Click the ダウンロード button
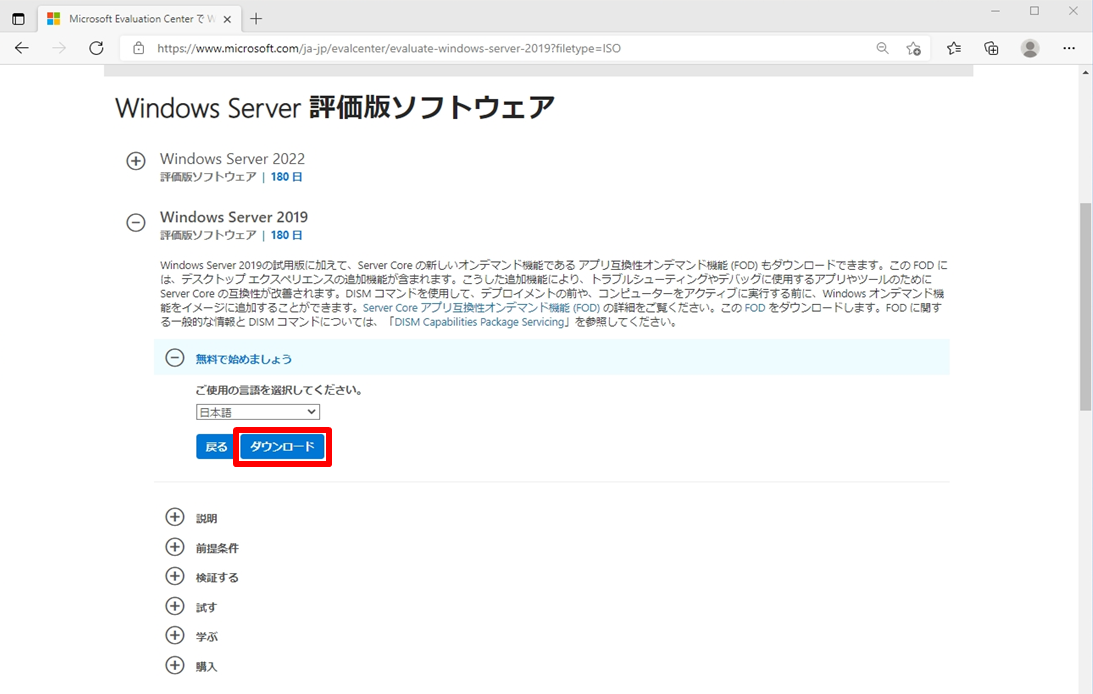This screenshot has height=694, width=1093. pos(282,447)
